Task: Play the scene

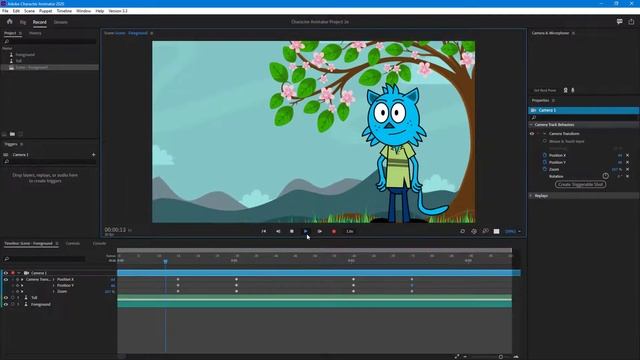Action: pos(305,231)
